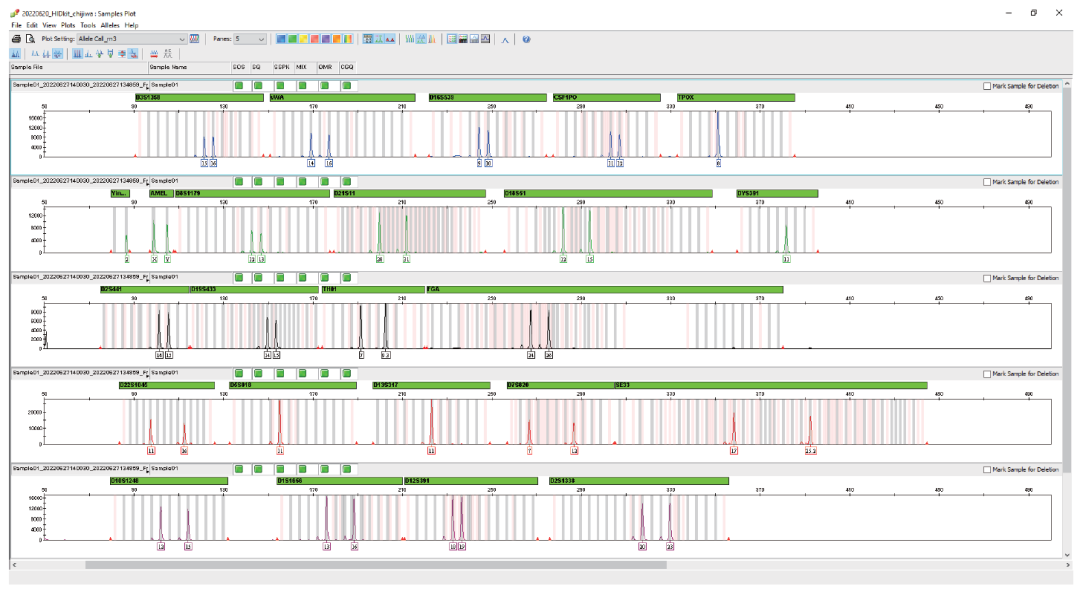Open the Alleles menu
This screenshot has width=1080, height=589.
click(x=110, y=25)
